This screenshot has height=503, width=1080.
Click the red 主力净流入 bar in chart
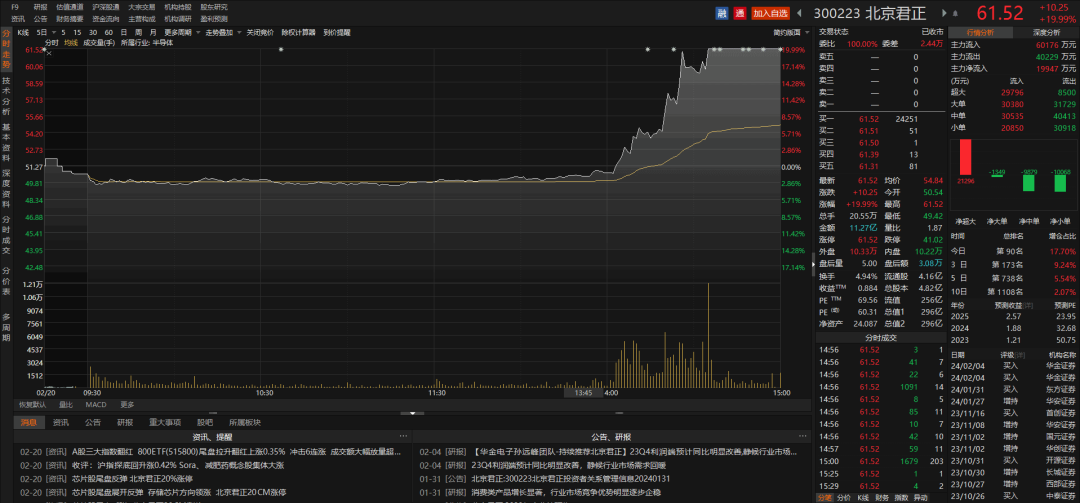(x=965, y=160)
